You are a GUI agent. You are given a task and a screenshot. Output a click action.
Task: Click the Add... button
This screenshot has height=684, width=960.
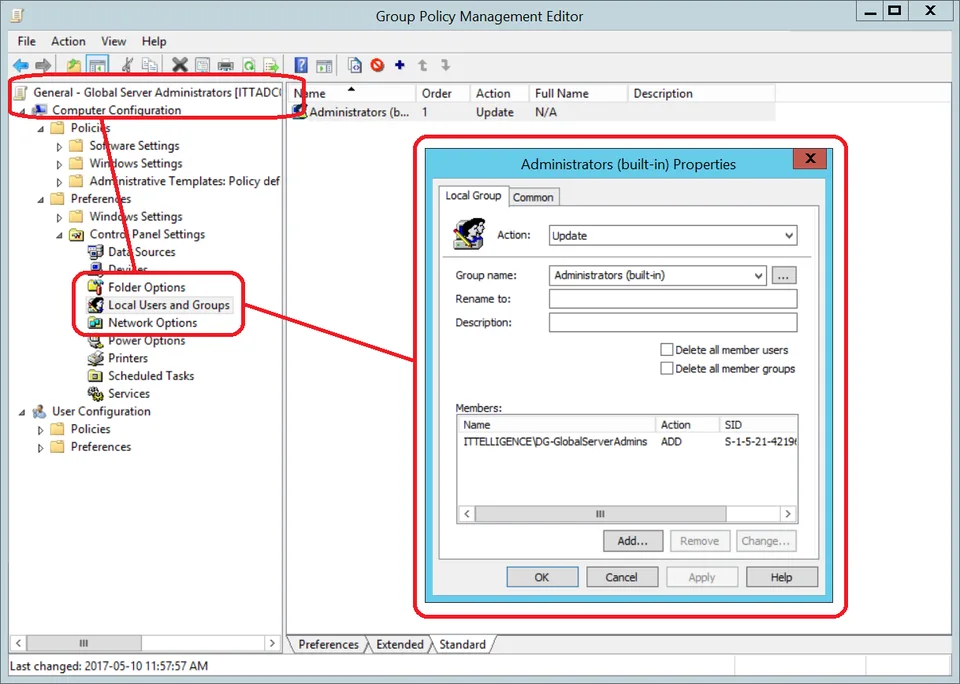[x=632, y=541]
